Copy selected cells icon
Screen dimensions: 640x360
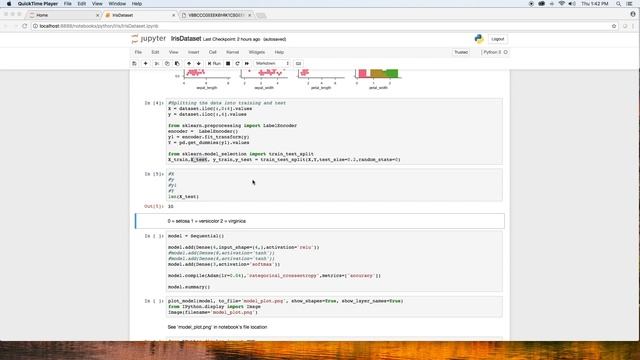[x=167, y=64]
